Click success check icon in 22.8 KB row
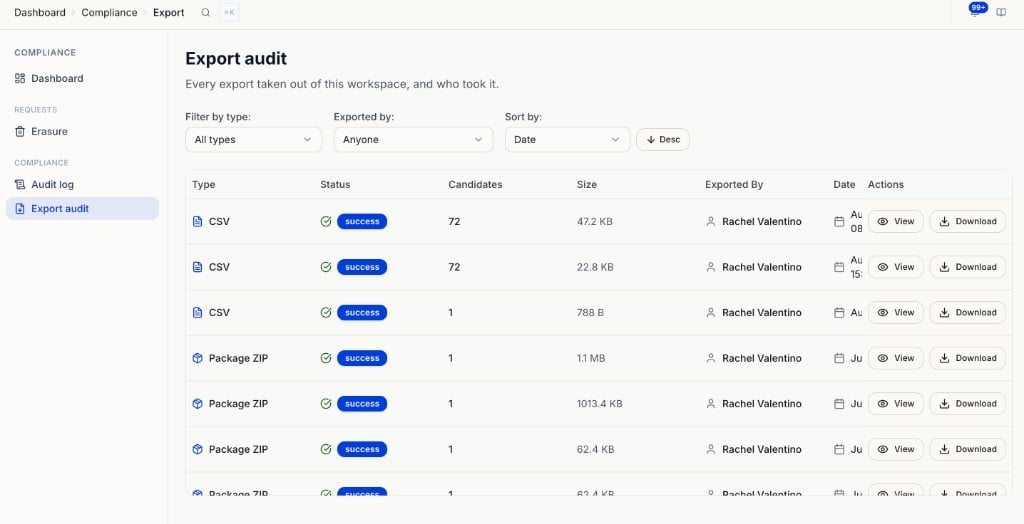This screenshot has height=524, width=1024. click(326, 267)
